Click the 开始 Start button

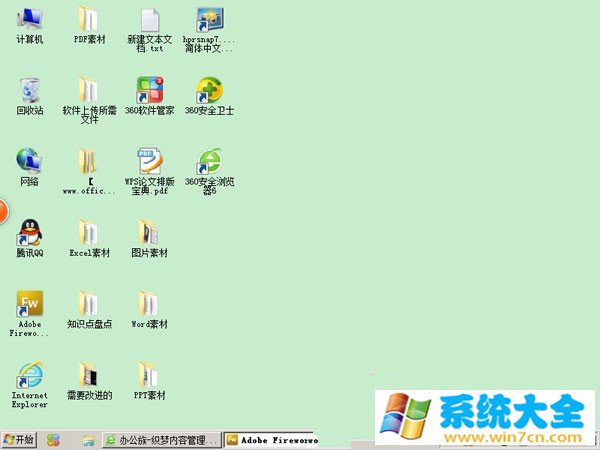click(19, 440)
